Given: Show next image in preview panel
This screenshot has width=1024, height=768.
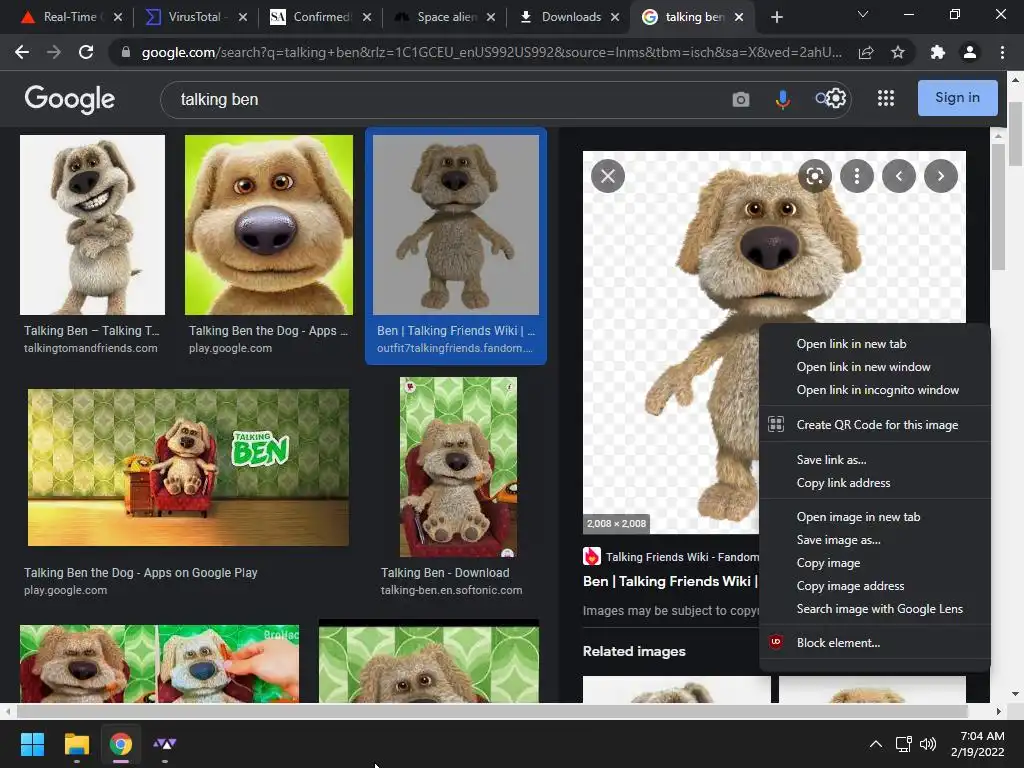Looking at the screenshot, I should coord(941,176).
